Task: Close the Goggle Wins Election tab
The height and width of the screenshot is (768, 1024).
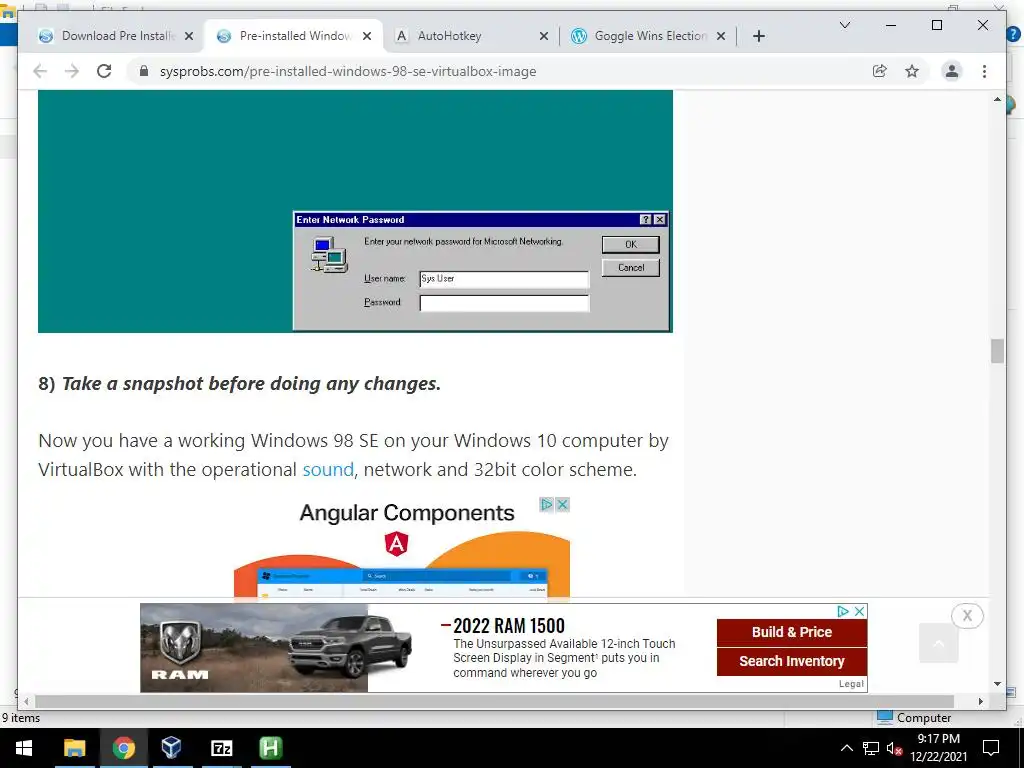Action: 721,36
